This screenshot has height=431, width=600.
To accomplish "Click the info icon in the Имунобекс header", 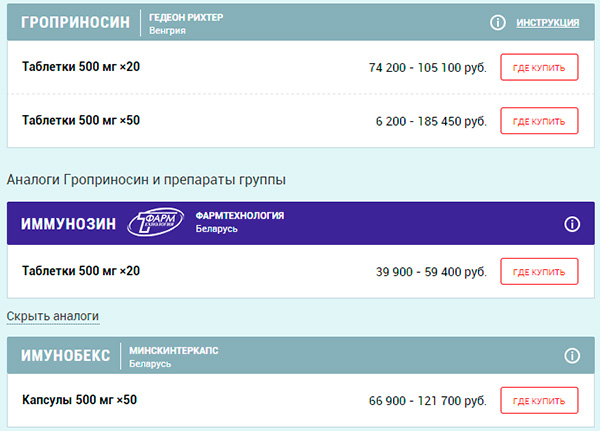I will pos(572,356).
